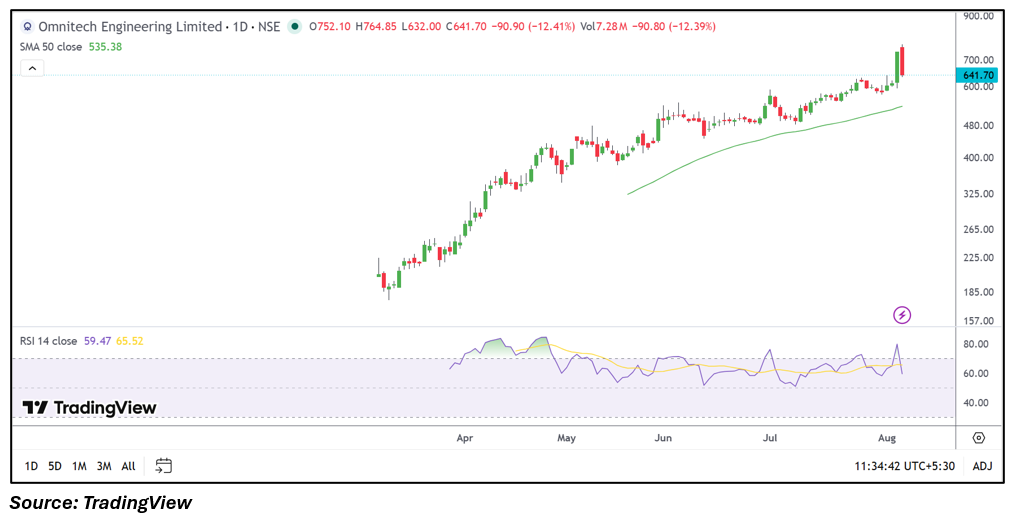Click the SMA value 535.38
The width and height of the screenshot is (1027, 517).
[105, 47]
